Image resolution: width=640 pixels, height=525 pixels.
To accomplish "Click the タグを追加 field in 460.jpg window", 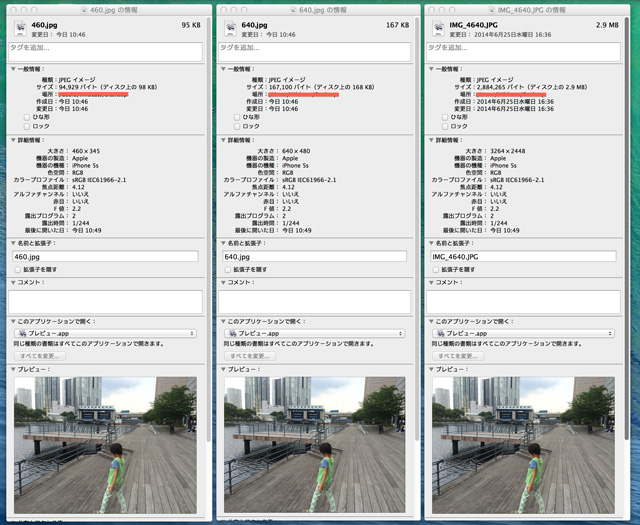I will pos(104,51).
